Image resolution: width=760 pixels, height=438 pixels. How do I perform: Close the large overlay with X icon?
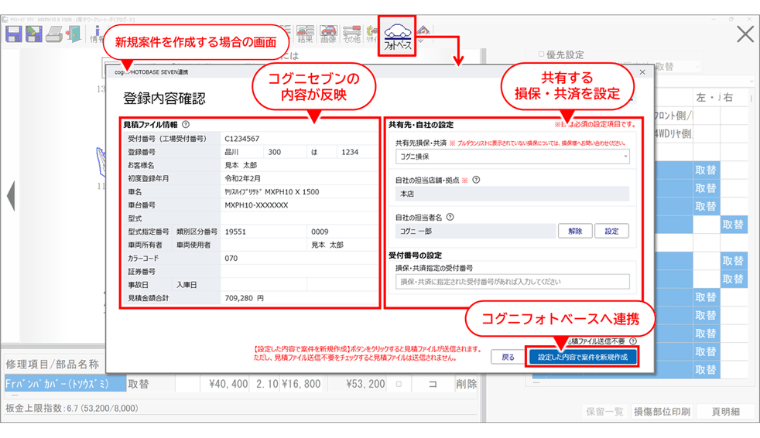[745, 34]
